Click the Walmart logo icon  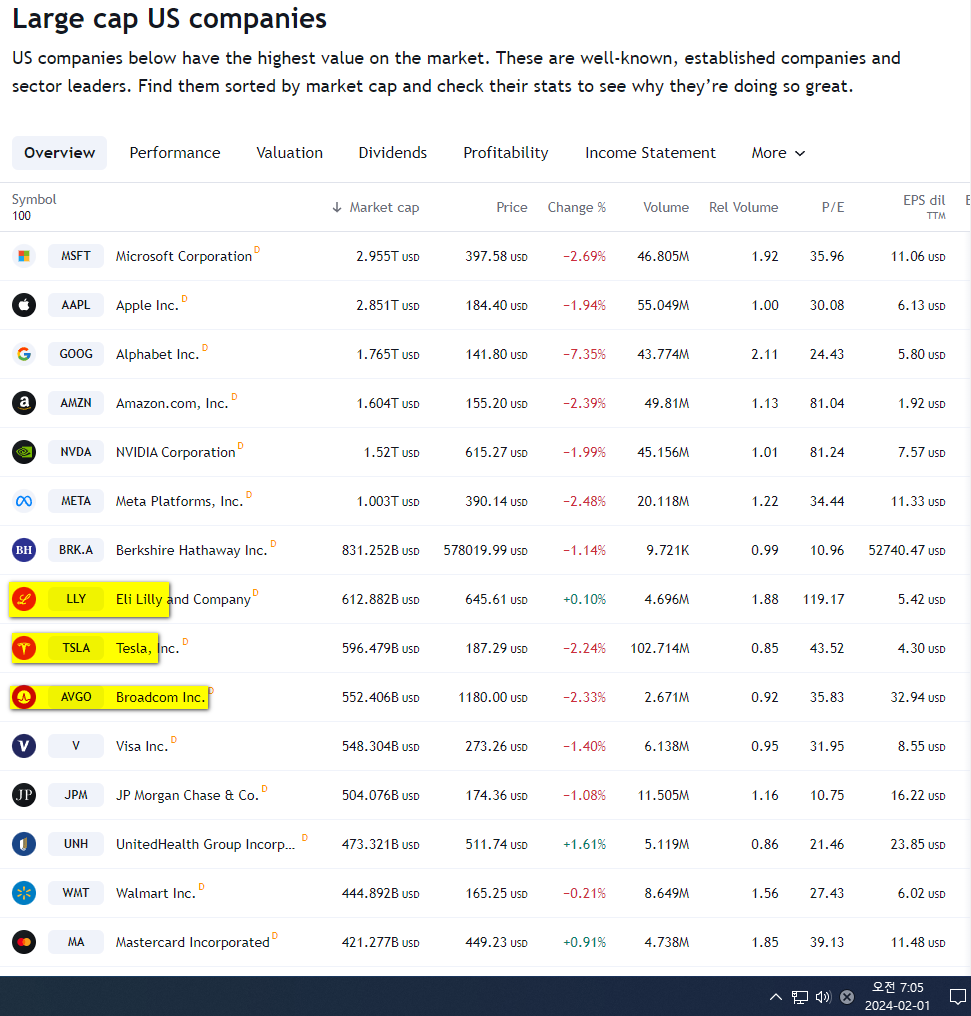coord(24,893)
